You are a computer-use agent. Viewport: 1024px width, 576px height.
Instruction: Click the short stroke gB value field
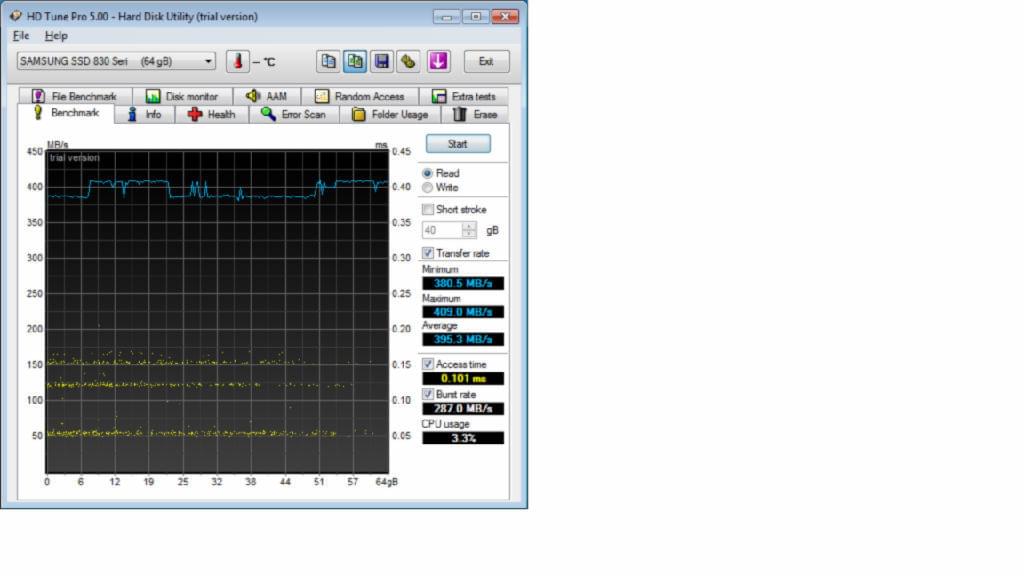pos(442,230)
